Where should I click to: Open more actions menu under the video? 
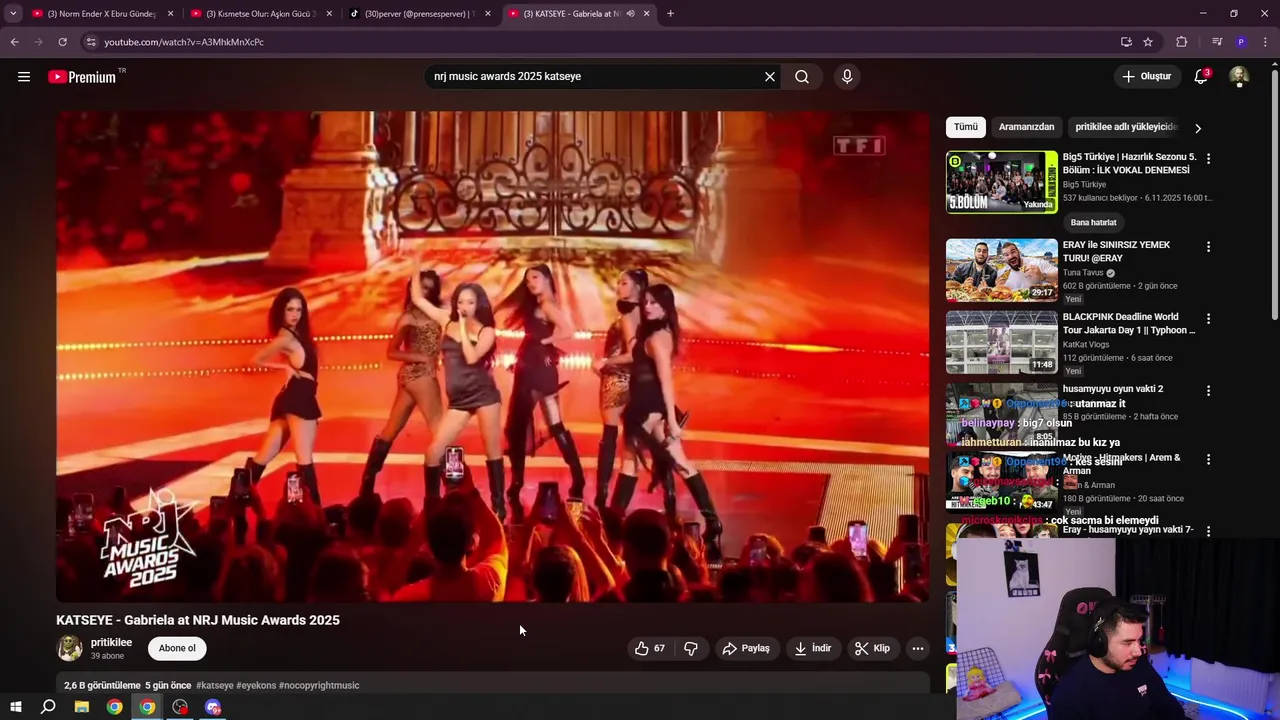tap(917, 648)
